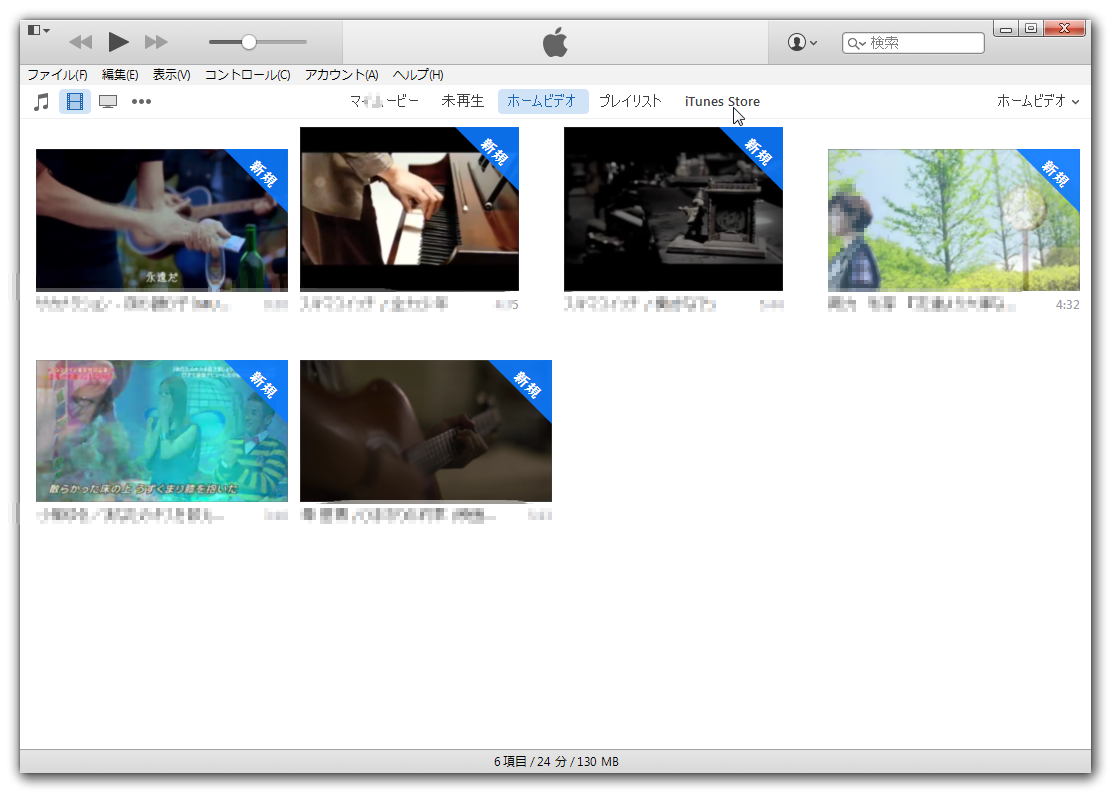Switch to the 未再生 tab
The width and height of the screenshot is (1111, 793).
[463, 101]
